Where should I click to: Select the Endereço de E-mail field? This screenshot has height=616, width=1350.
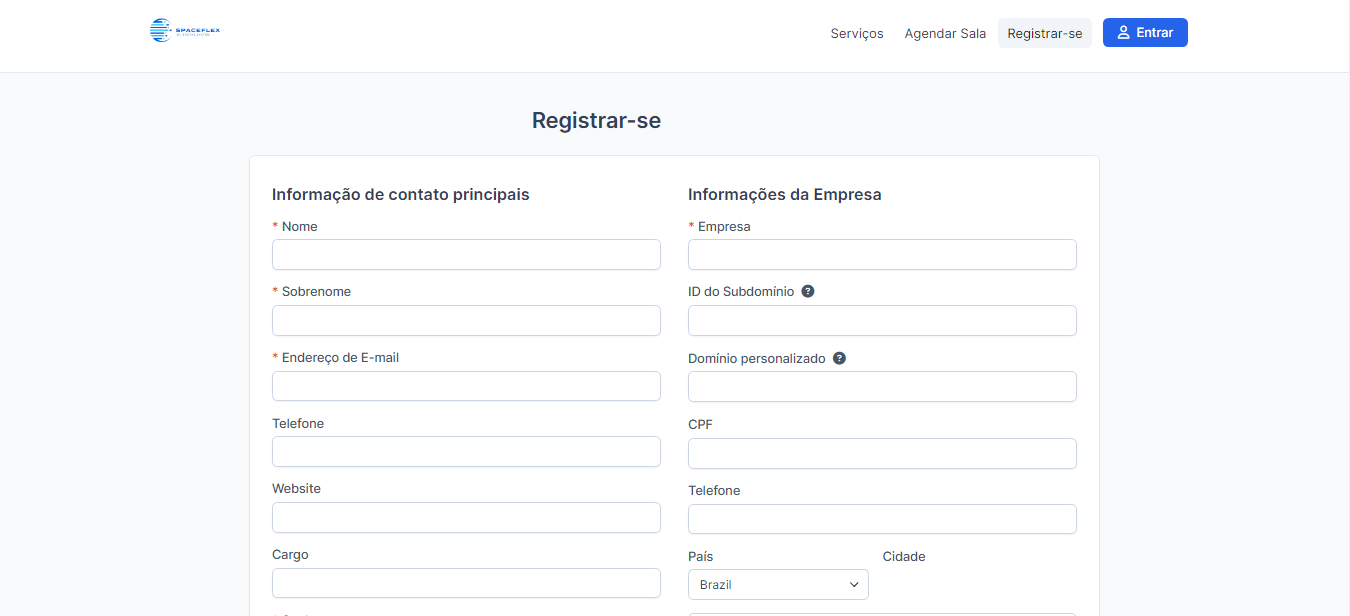coord(466,387)
